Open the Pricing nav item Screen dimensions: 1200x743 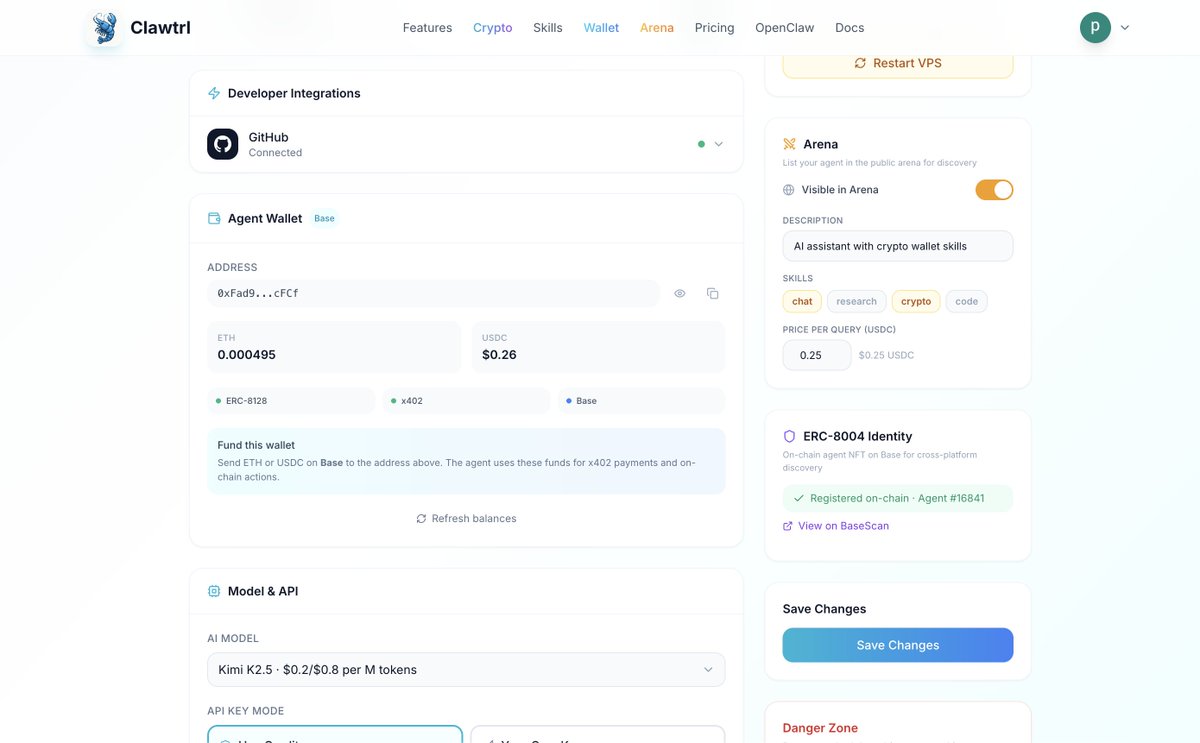pos(714,28)
